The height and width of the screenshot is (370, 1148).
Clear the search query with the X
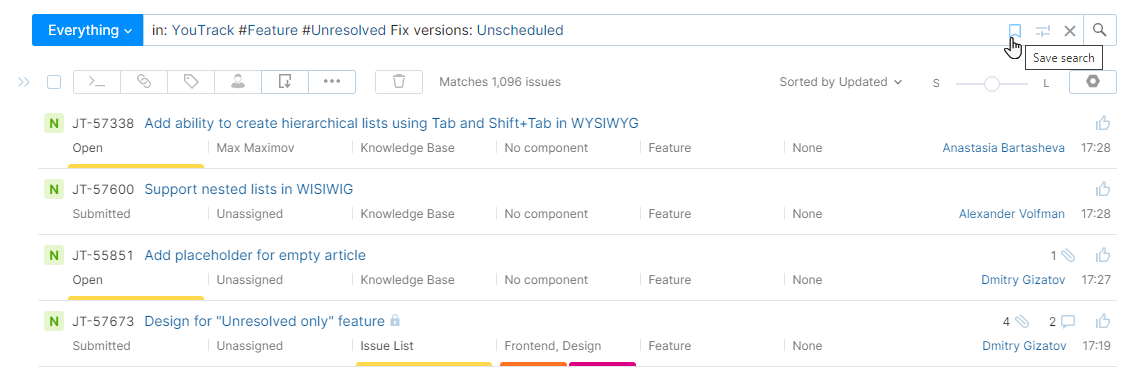pyautogui.click(x=1070, y=31)
